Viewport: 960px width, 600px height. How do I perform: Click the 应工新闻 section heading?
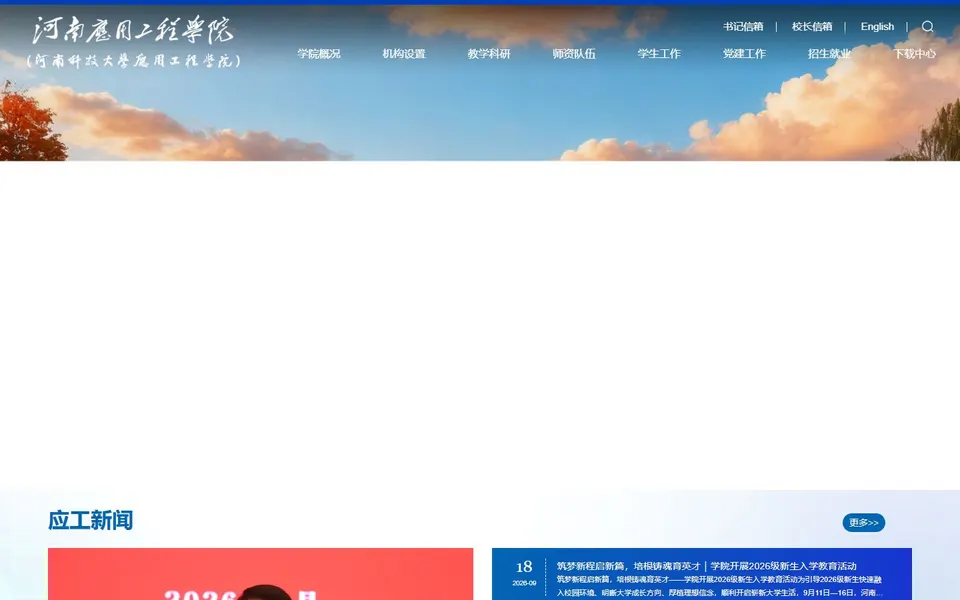(x=91, y=520)
